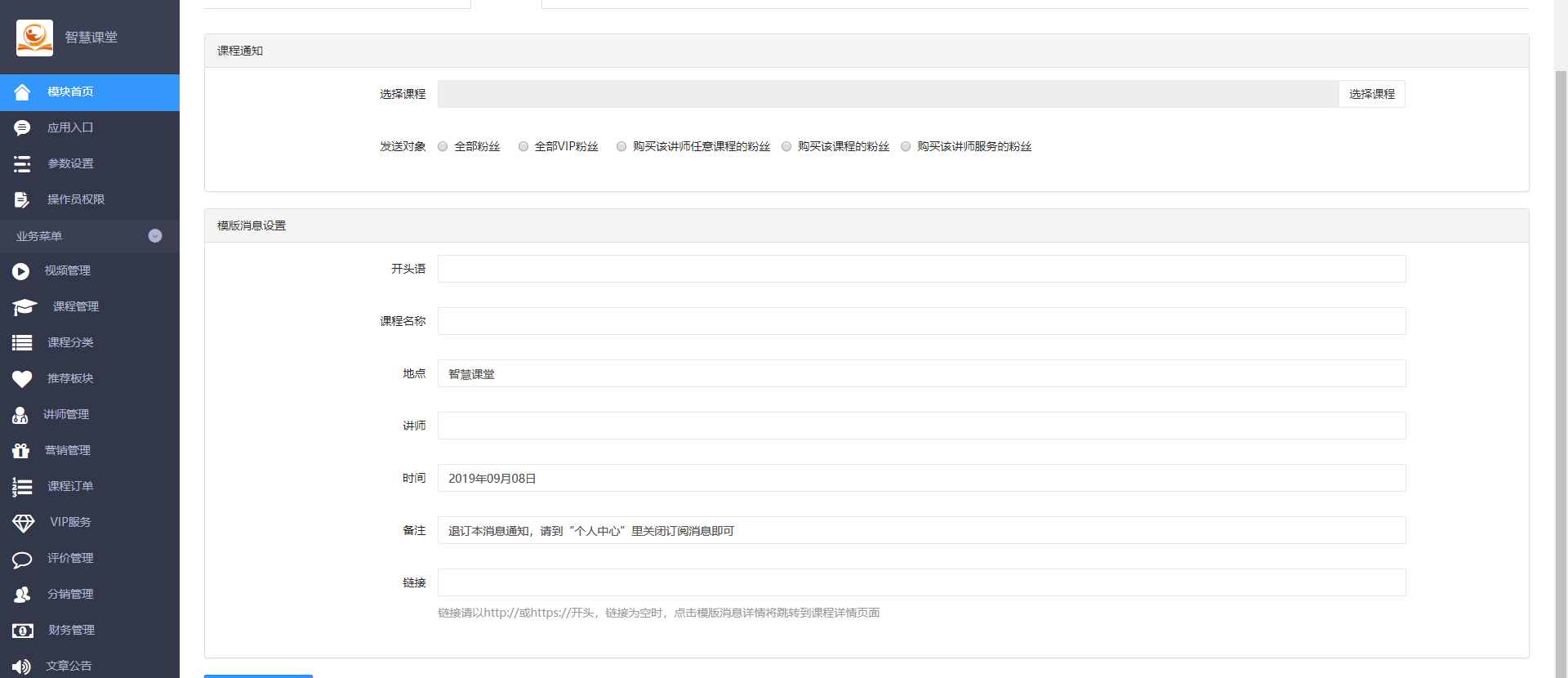Go to 评价管理 page
1568x678 pixels.
tap(90, 559)
